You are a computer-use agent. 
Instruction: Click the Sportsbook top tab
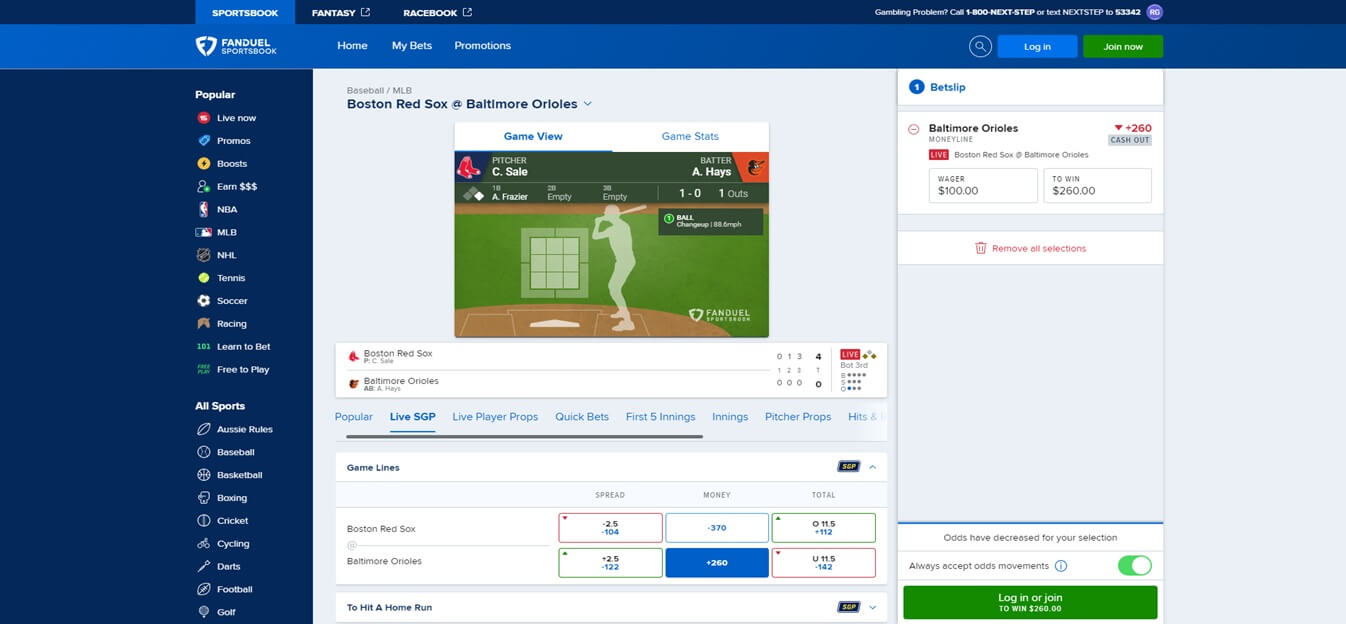coord(245,12)
